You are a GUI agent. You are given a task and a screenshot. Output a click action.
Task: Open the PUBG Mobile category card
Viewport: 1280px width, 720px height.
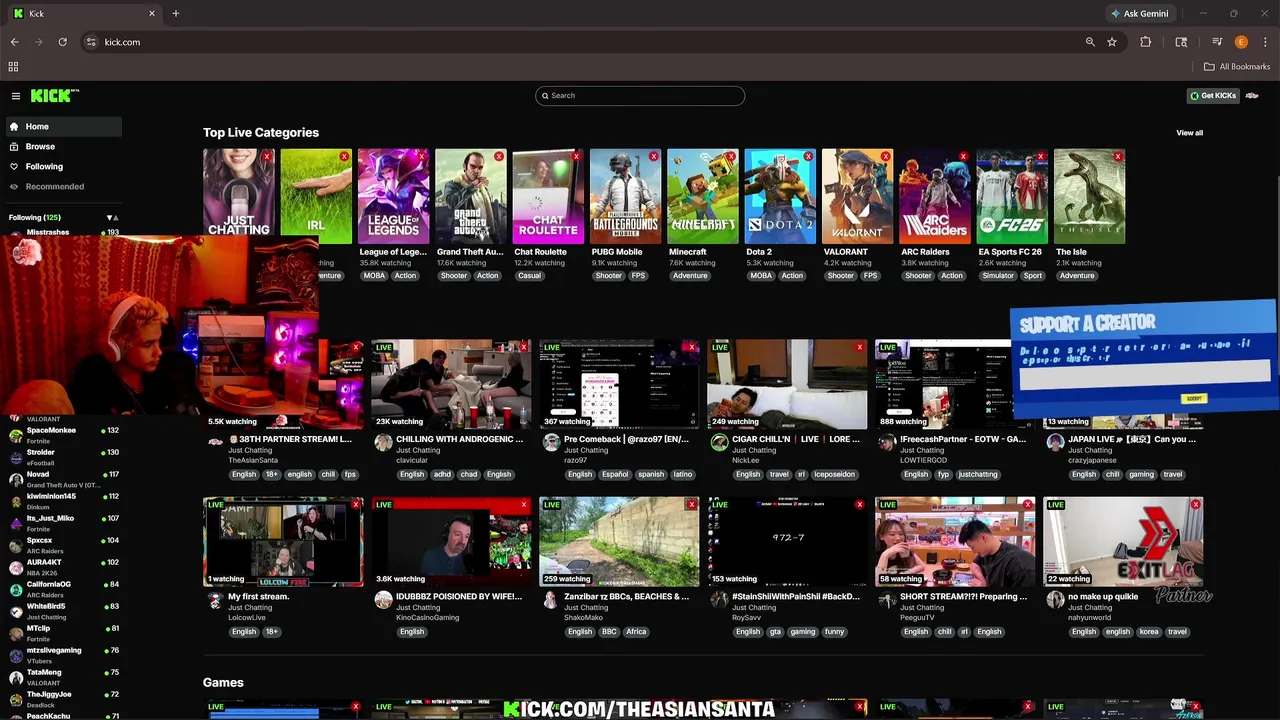626,196
